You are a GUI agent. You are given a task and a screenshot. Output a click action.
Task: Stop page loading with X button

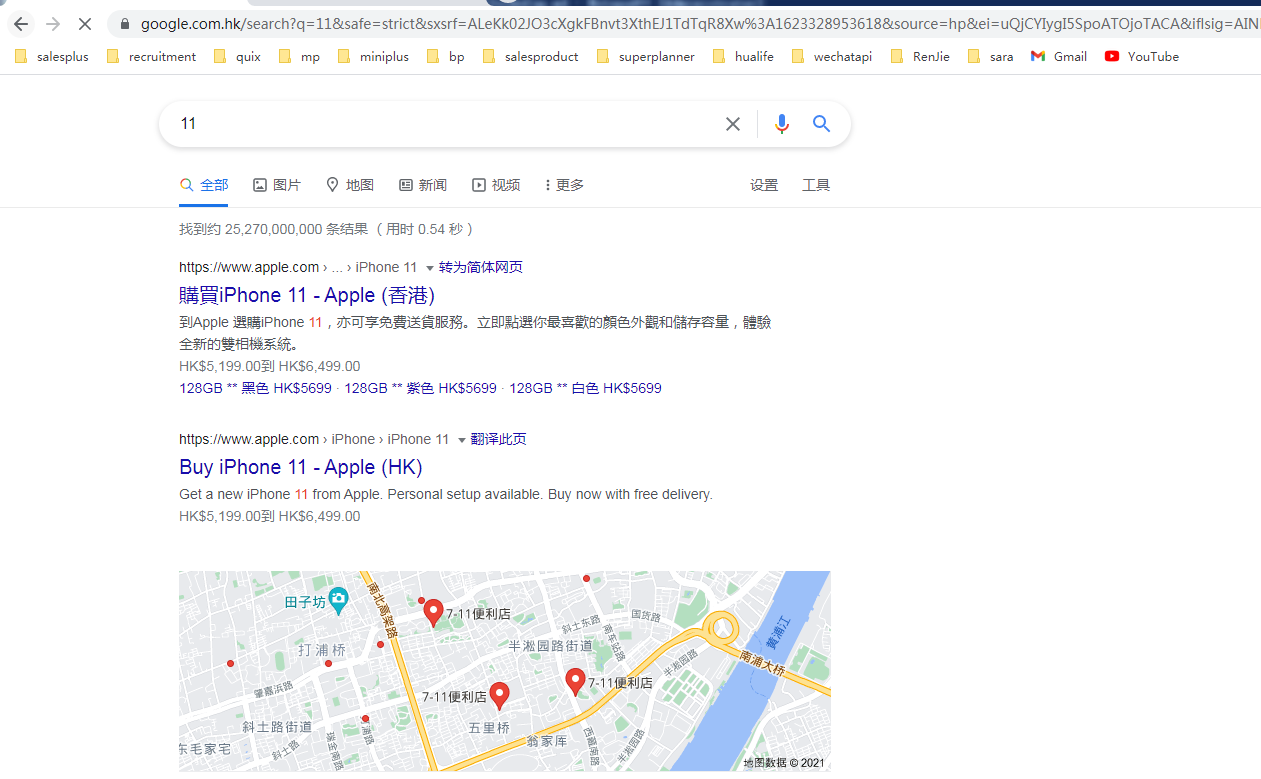coord(85,23)
